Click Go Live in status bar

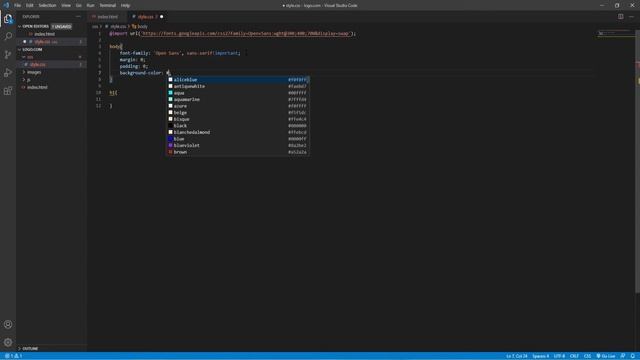606,356
